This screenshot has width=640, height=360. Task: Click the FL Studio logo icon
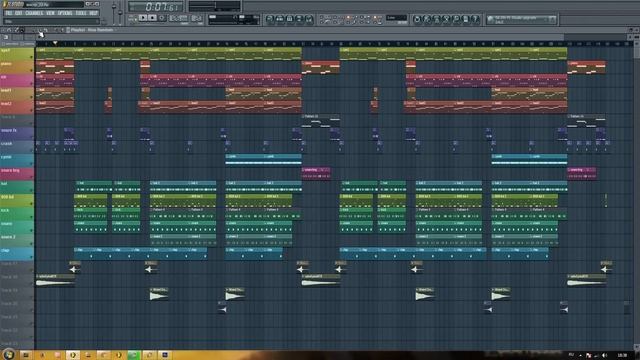[6, 4]
